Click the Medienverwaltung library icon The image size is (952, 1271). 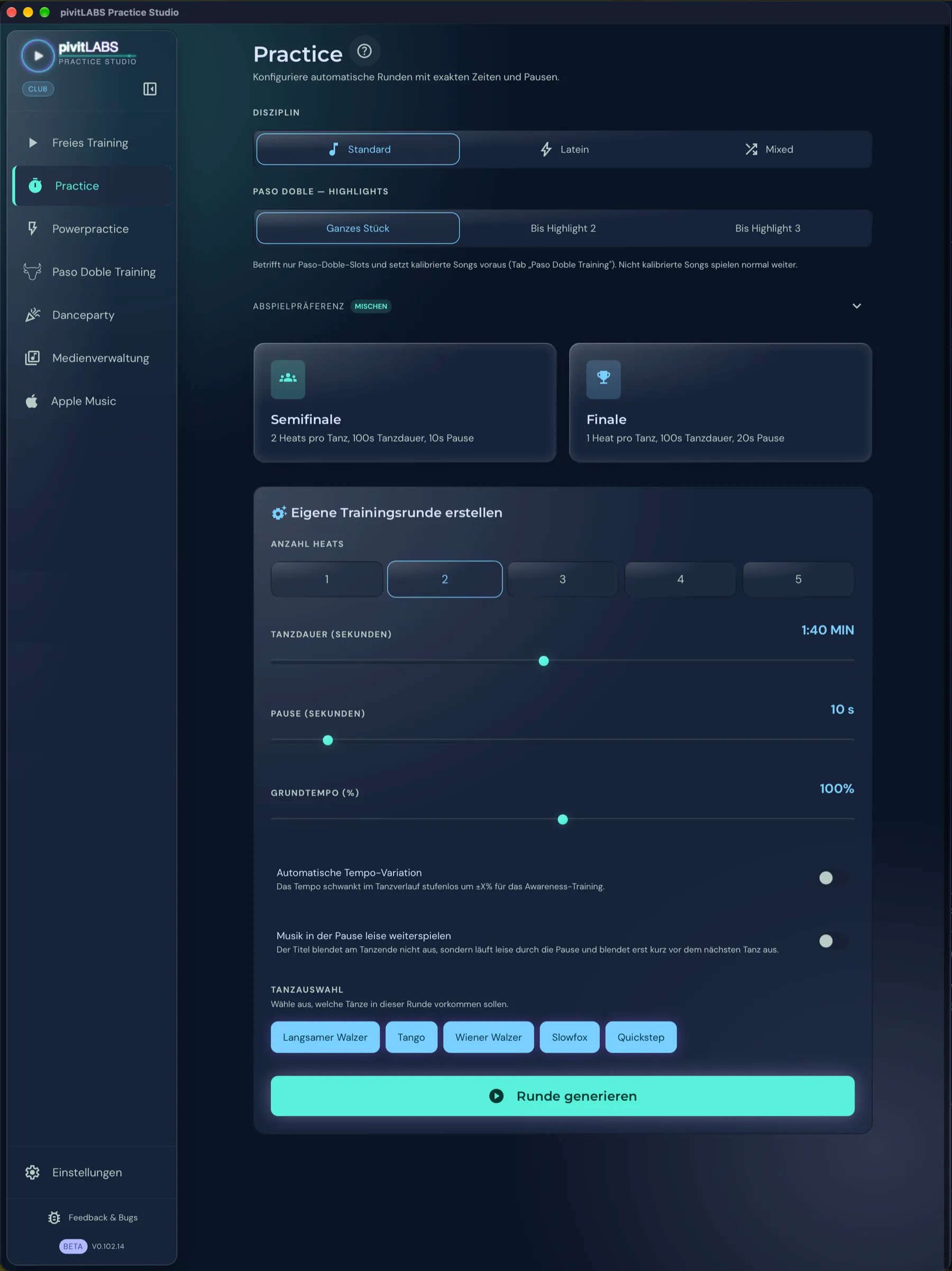pyautogui.click(x=33, y=358)
